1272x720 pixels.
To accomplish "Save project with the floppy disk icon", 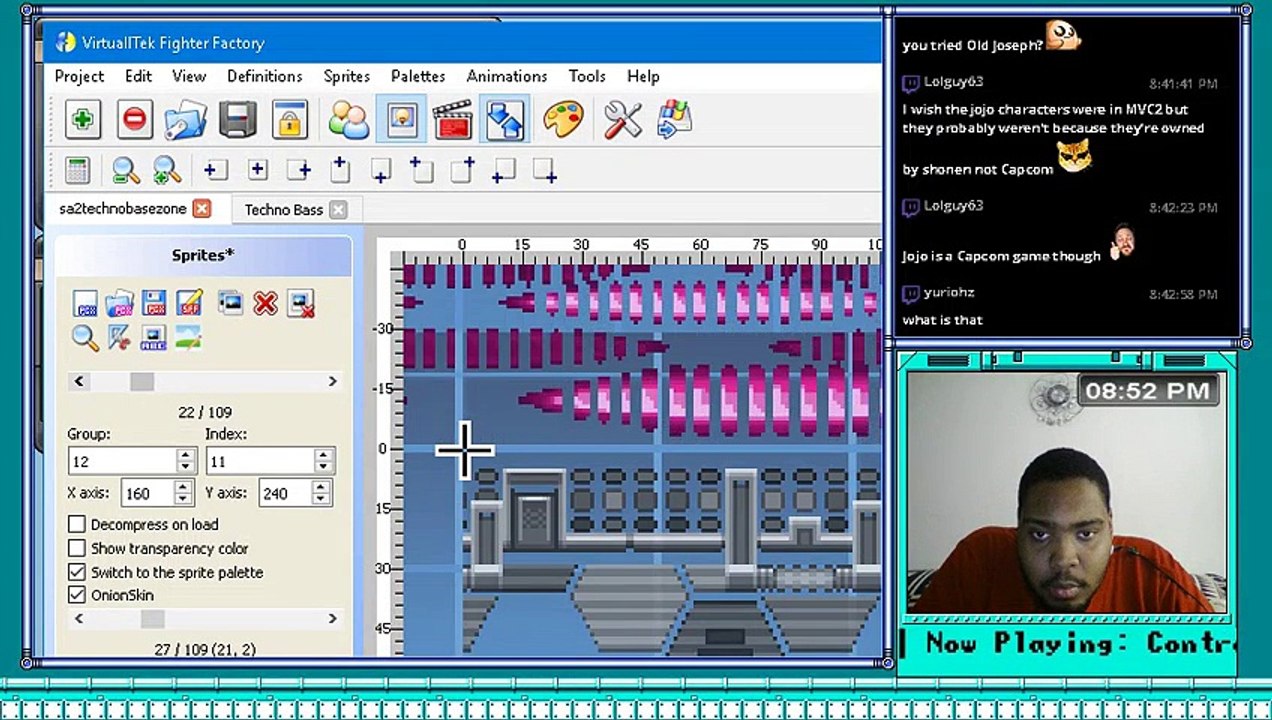I will pos(238,120).
